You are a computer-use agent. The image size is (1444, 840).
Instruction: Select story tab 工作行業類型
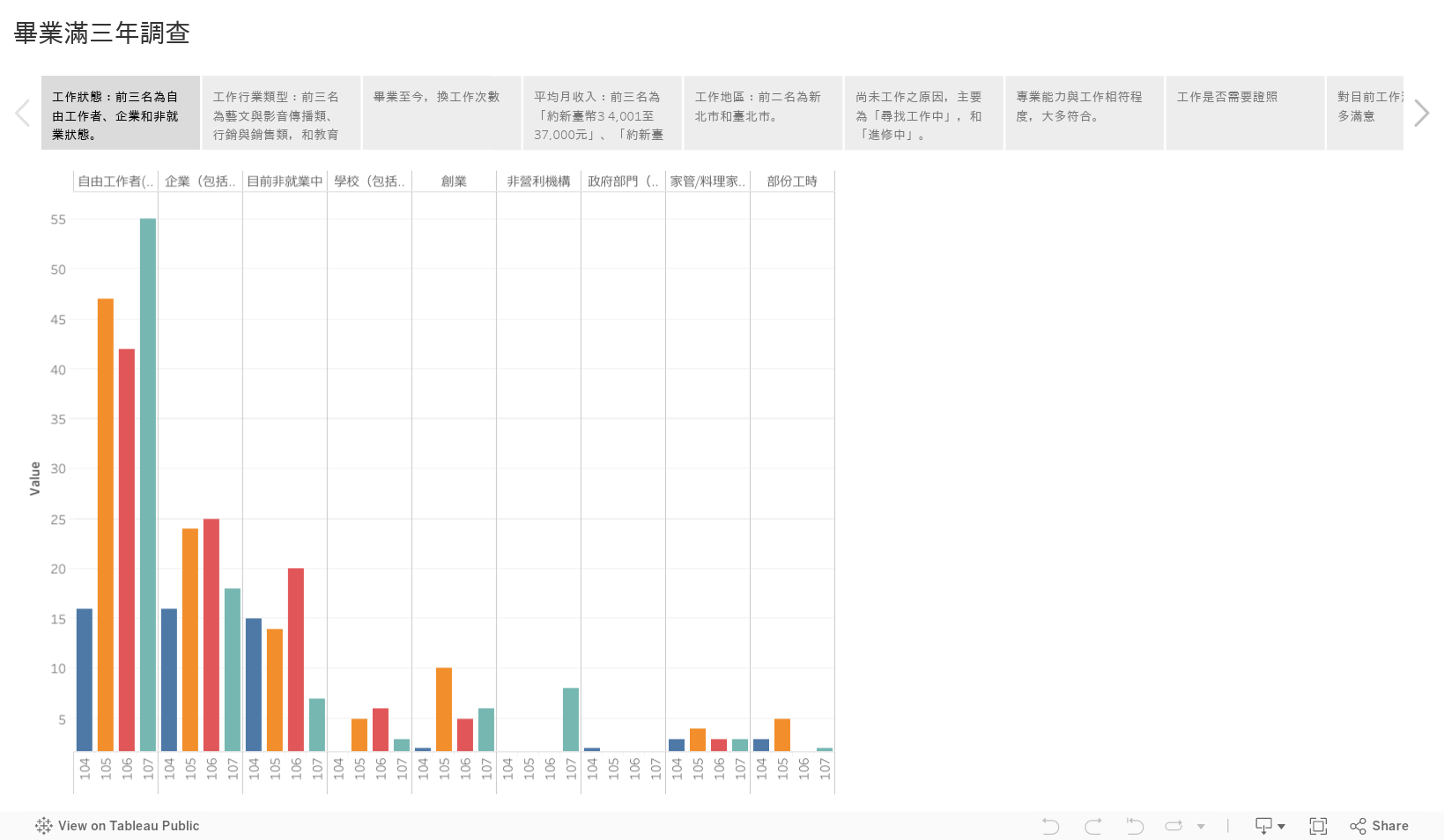click(x=281, y=113)
